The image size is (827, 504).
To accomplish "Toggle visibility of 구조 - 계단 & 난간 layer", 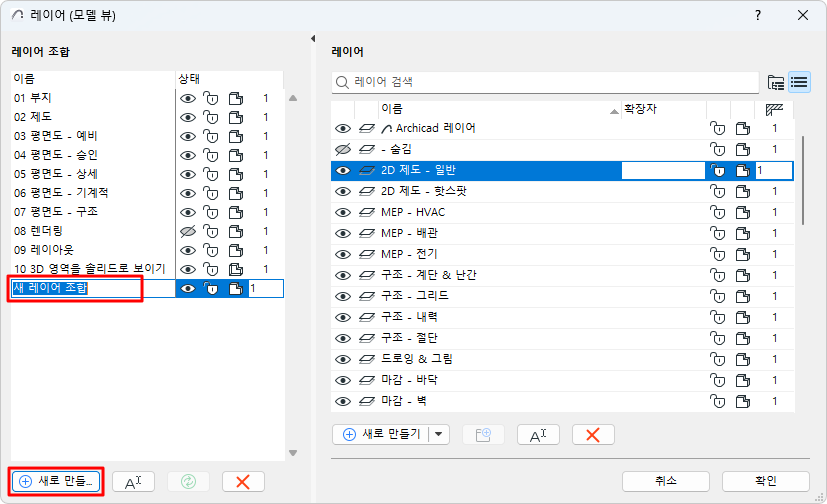I will click(x=343, y=276).
